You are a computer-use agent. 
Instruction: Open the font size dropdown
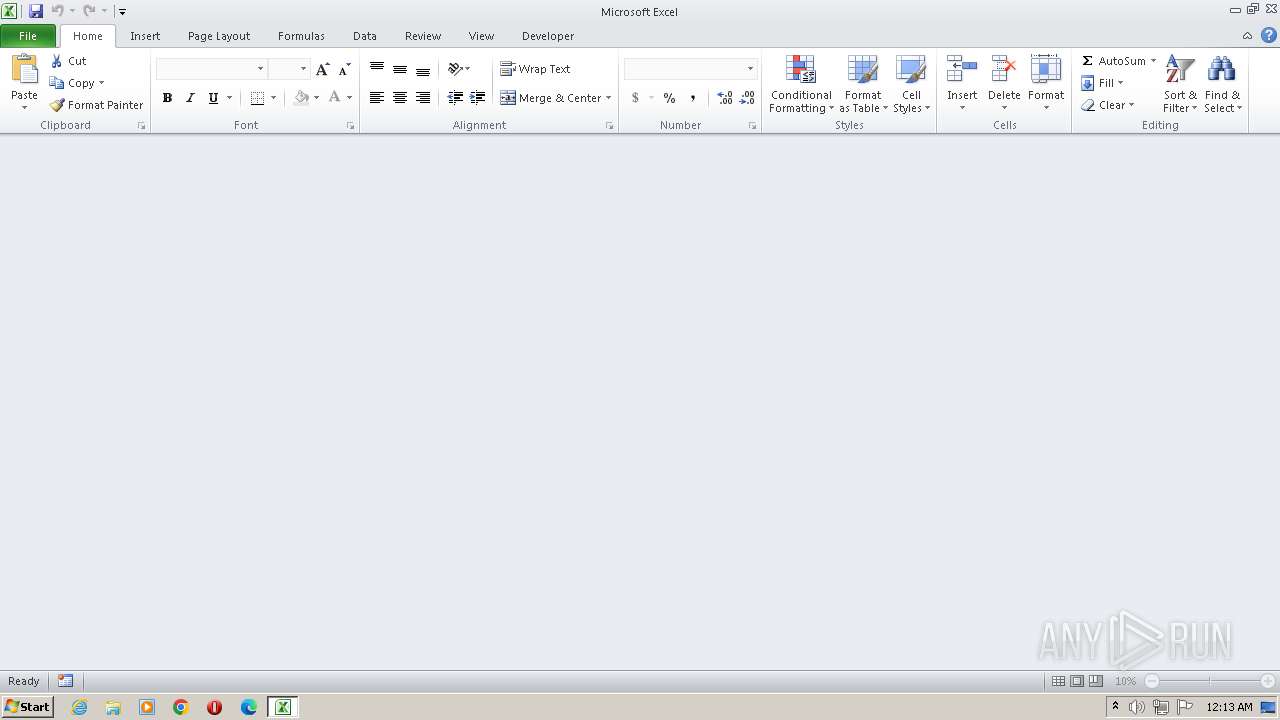click(x=303, y=69)
